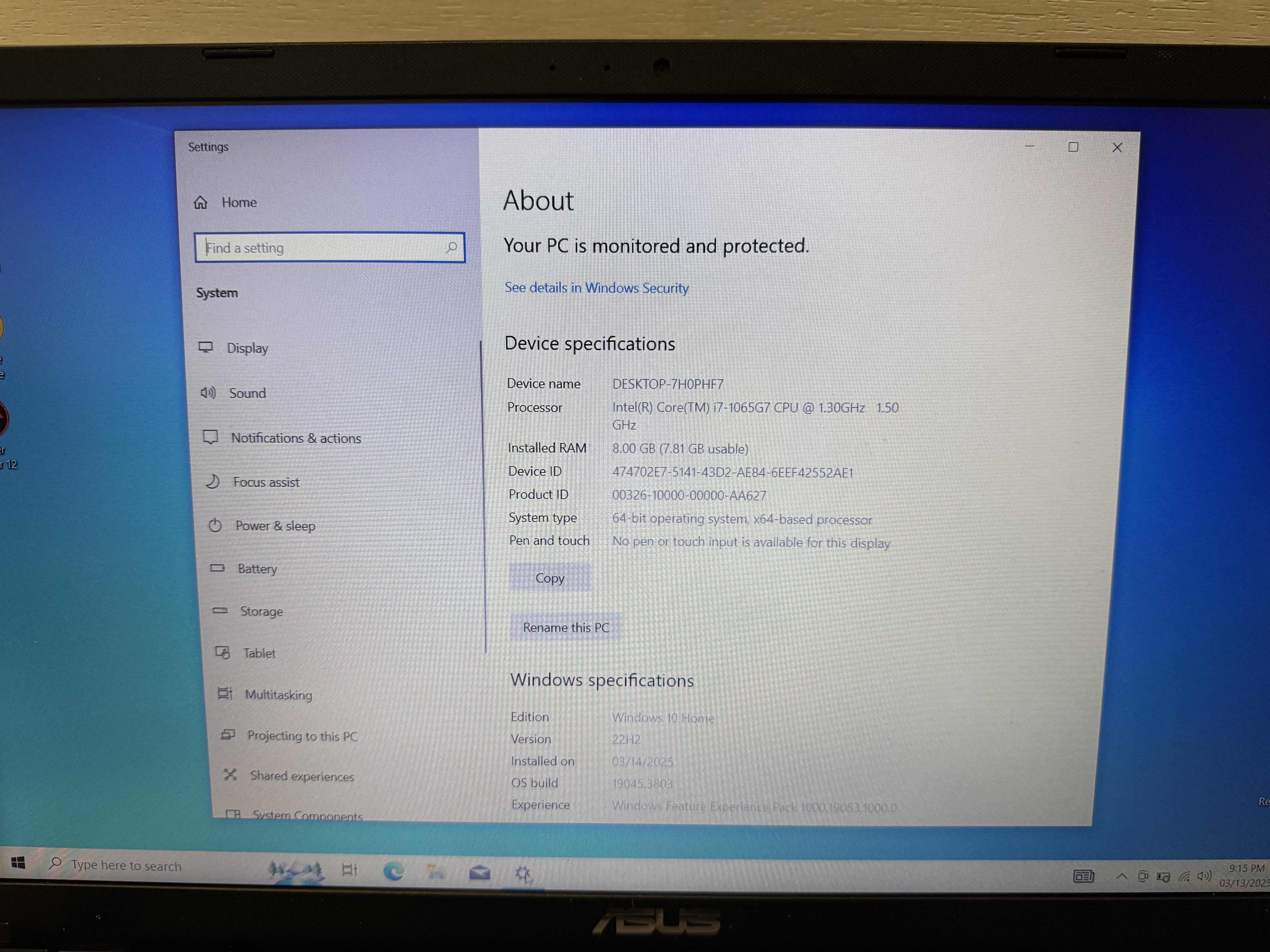Click the search magnifier in settings box

[x=451, y=247]
